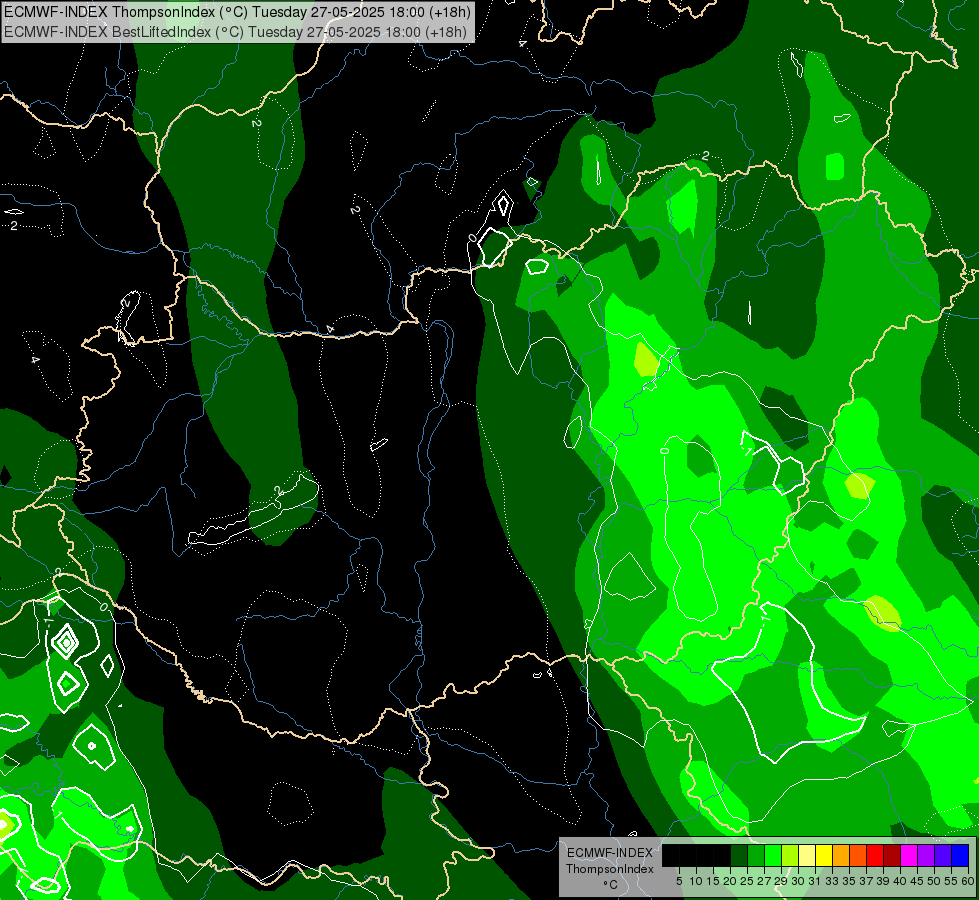Click the ThompsonIndex label in the legend
This screenshot has width=979, height=900.
pos(610,869)
